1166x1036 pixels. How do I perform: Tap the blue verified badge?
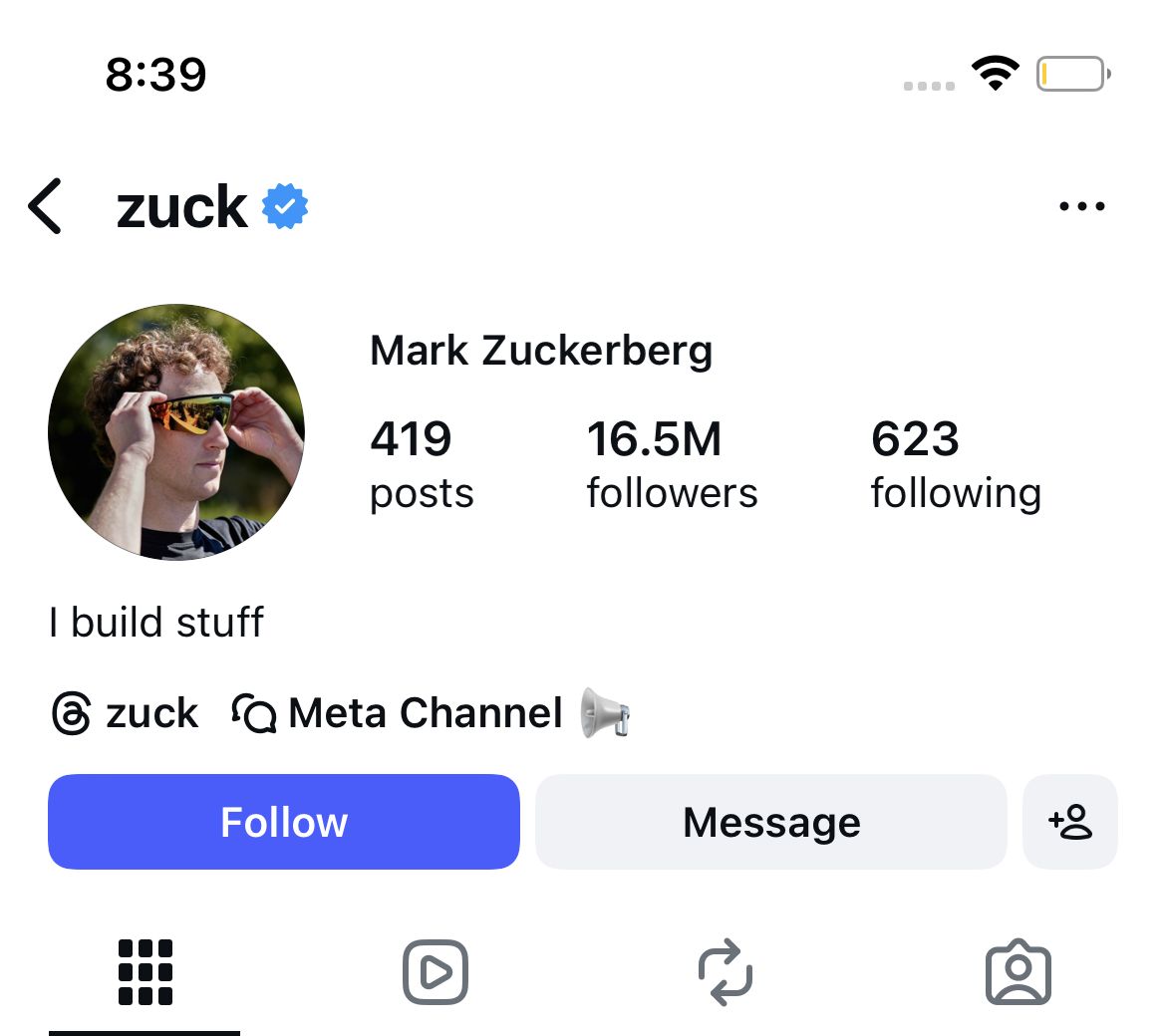[285, 206]
